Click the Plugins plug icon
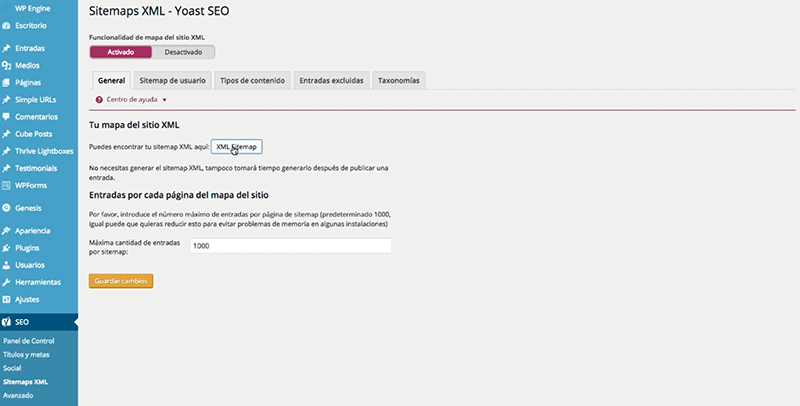The height and width of the screenshot is (406, 800). (6, 248)
